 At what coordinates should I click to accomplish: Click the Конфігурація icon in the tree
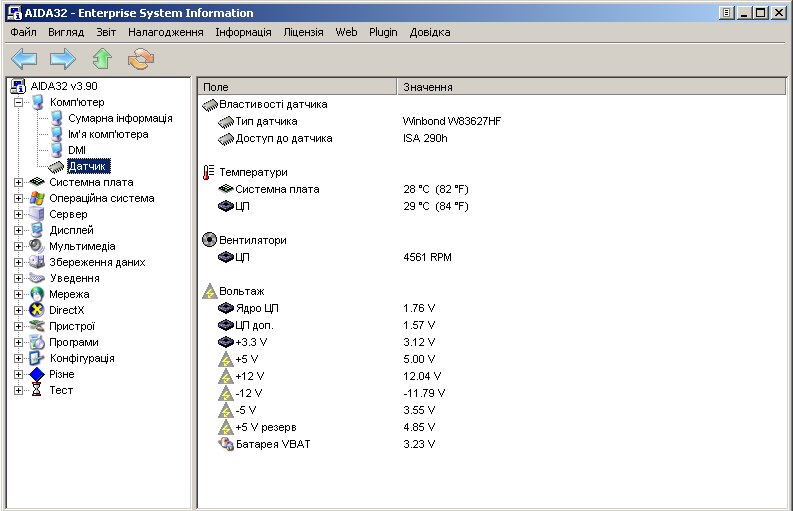coord(37,358)
